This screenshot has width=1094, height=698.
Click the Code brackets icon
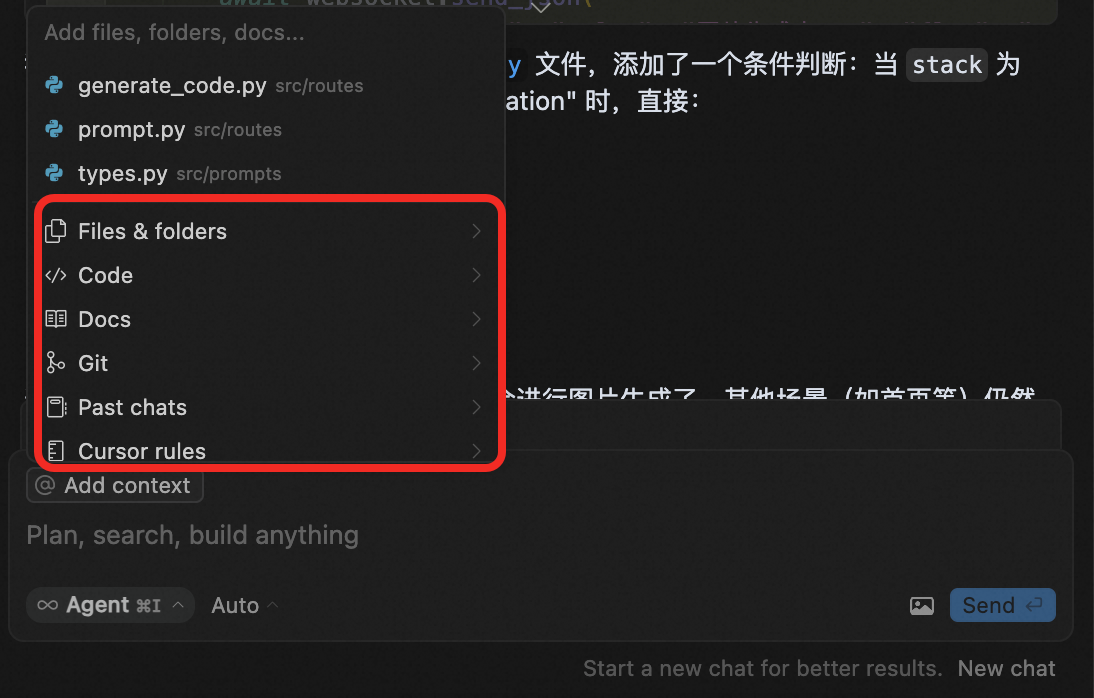(x=56, y=275)
